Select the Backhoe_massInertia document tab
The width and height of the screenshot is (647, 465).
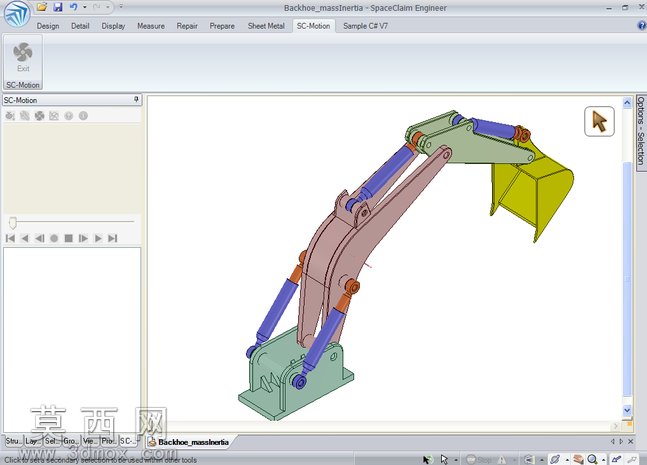[x=189, y=442]
